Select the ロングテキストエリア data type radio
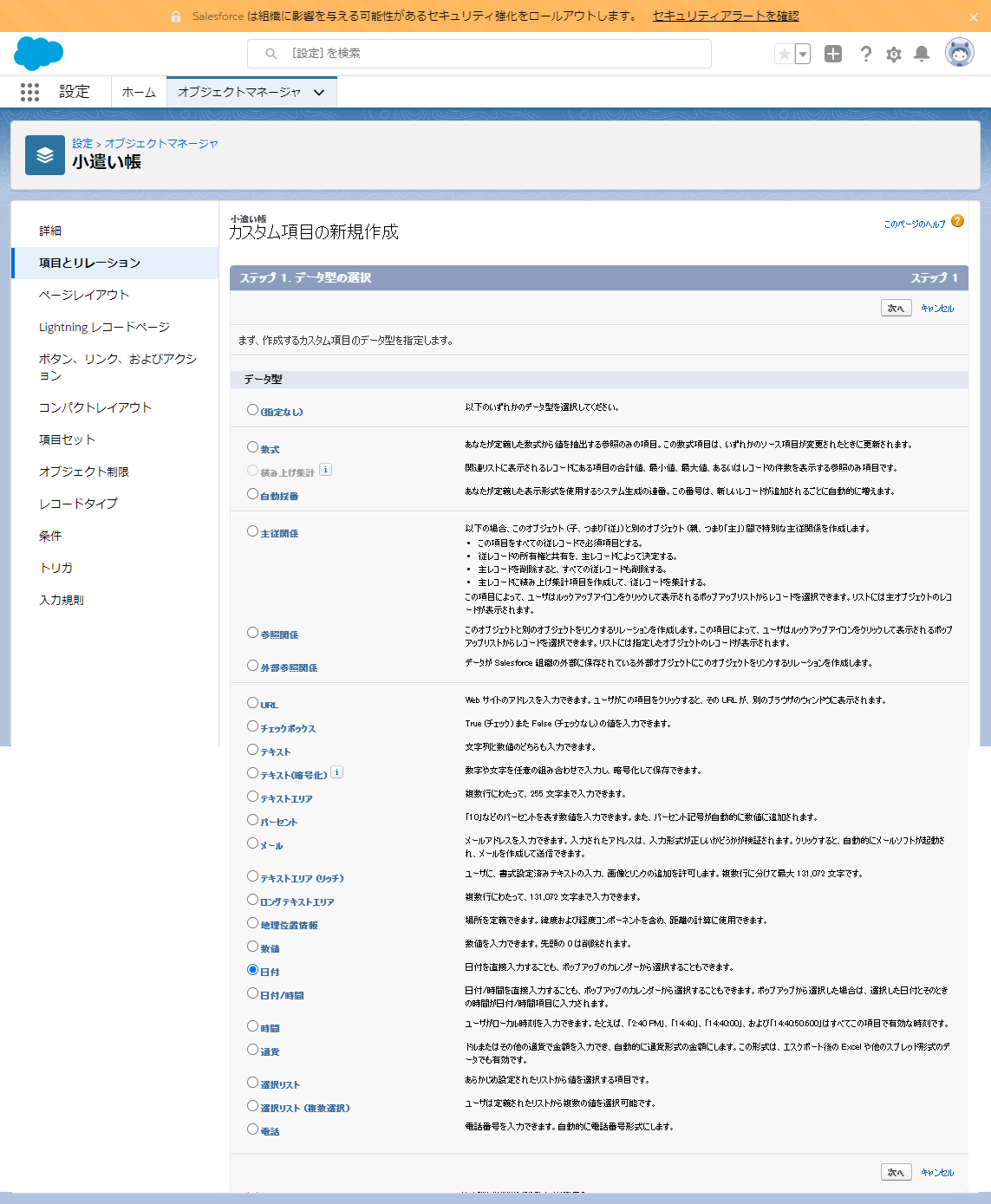The image size is (991, 1204). pos(252,900)
